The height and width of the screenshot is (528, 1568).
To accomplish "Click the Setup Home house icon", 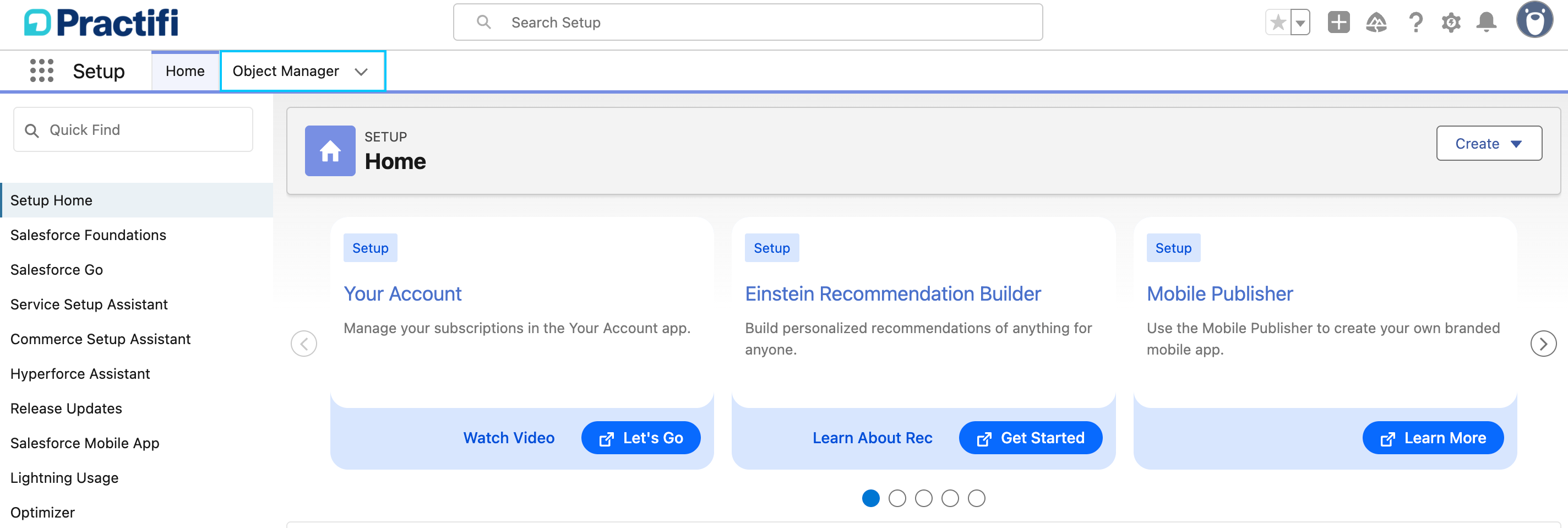I will pos(330,151).
